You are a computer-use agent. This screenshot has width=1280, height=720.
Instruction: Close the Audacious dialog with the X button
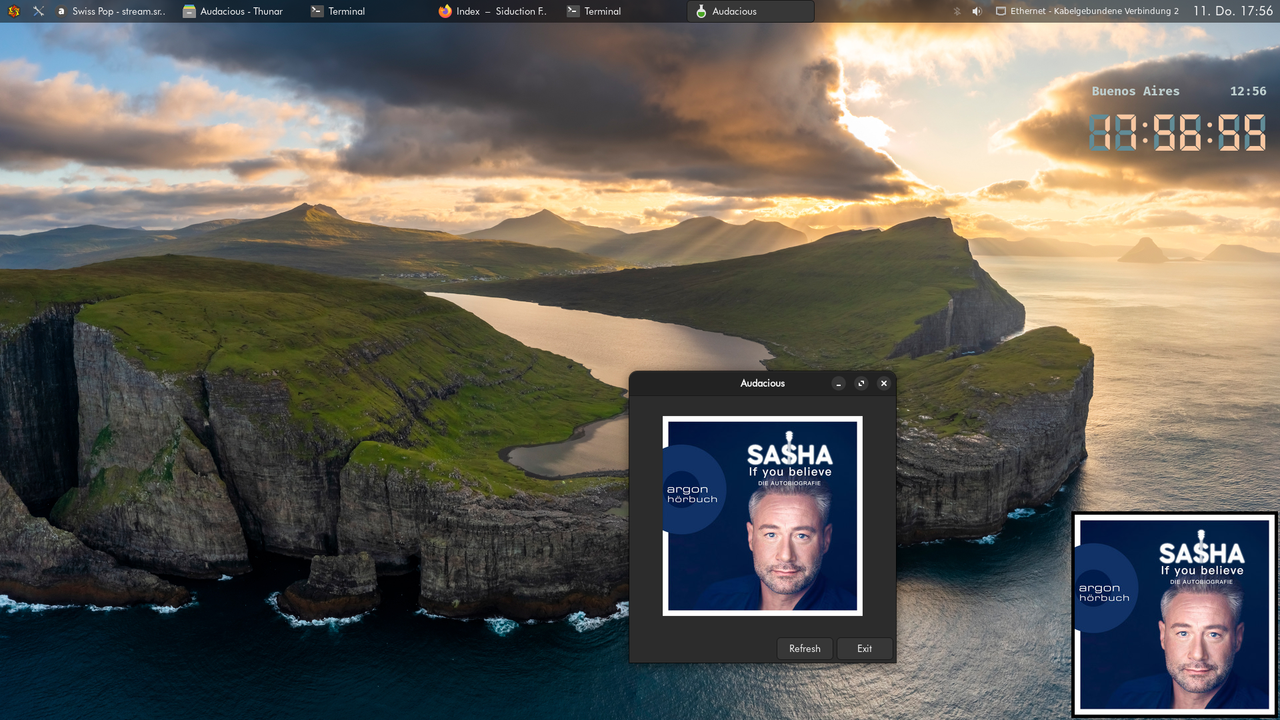[x=884, y=383]
